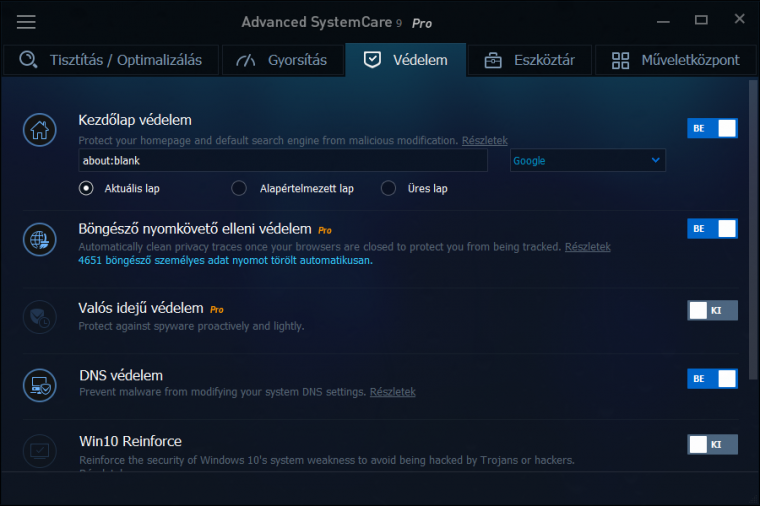This screenshot has width=760, height=506.
Task: Open Részletek link for browser anti-tracking
Action: [587, 247]
